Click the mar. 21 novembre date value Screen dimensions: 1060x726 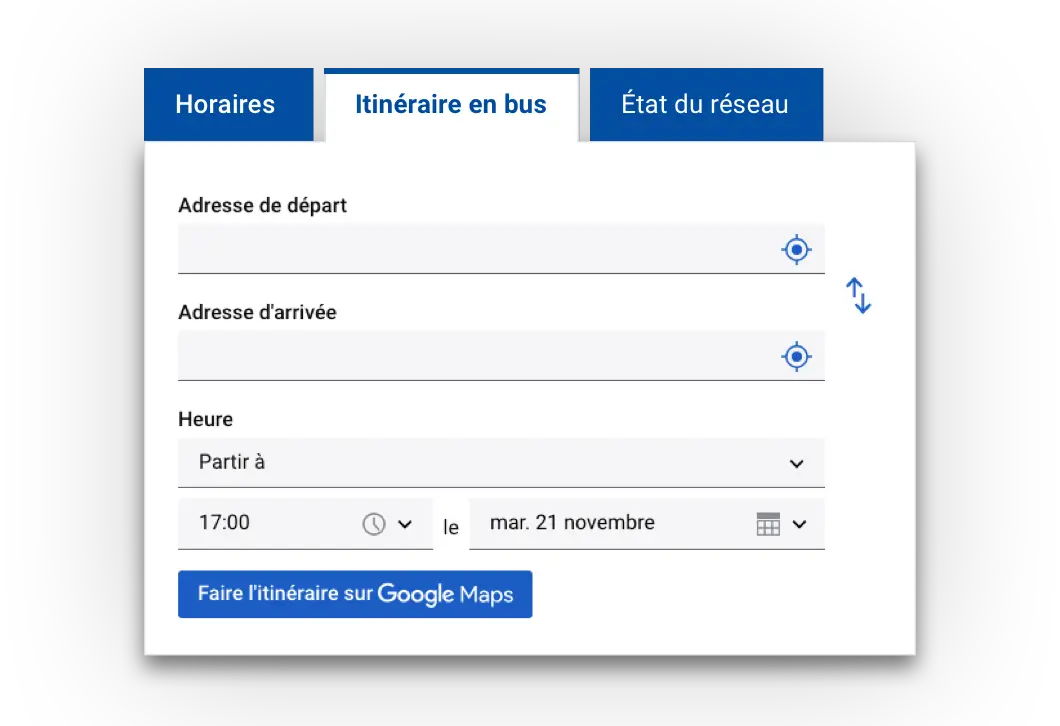click(572, 523)
